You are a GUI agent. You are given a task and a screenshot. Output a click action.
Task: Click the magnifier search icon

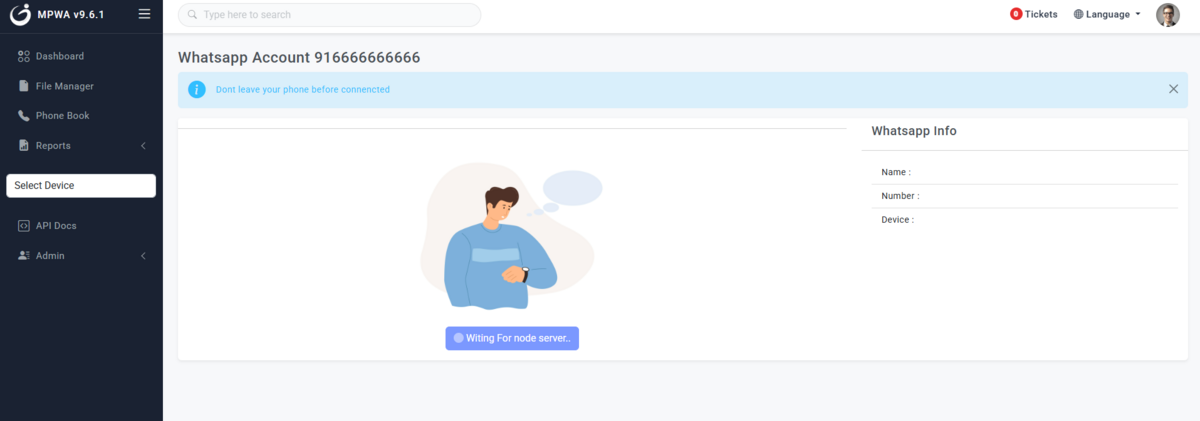(x=193, y=15)
